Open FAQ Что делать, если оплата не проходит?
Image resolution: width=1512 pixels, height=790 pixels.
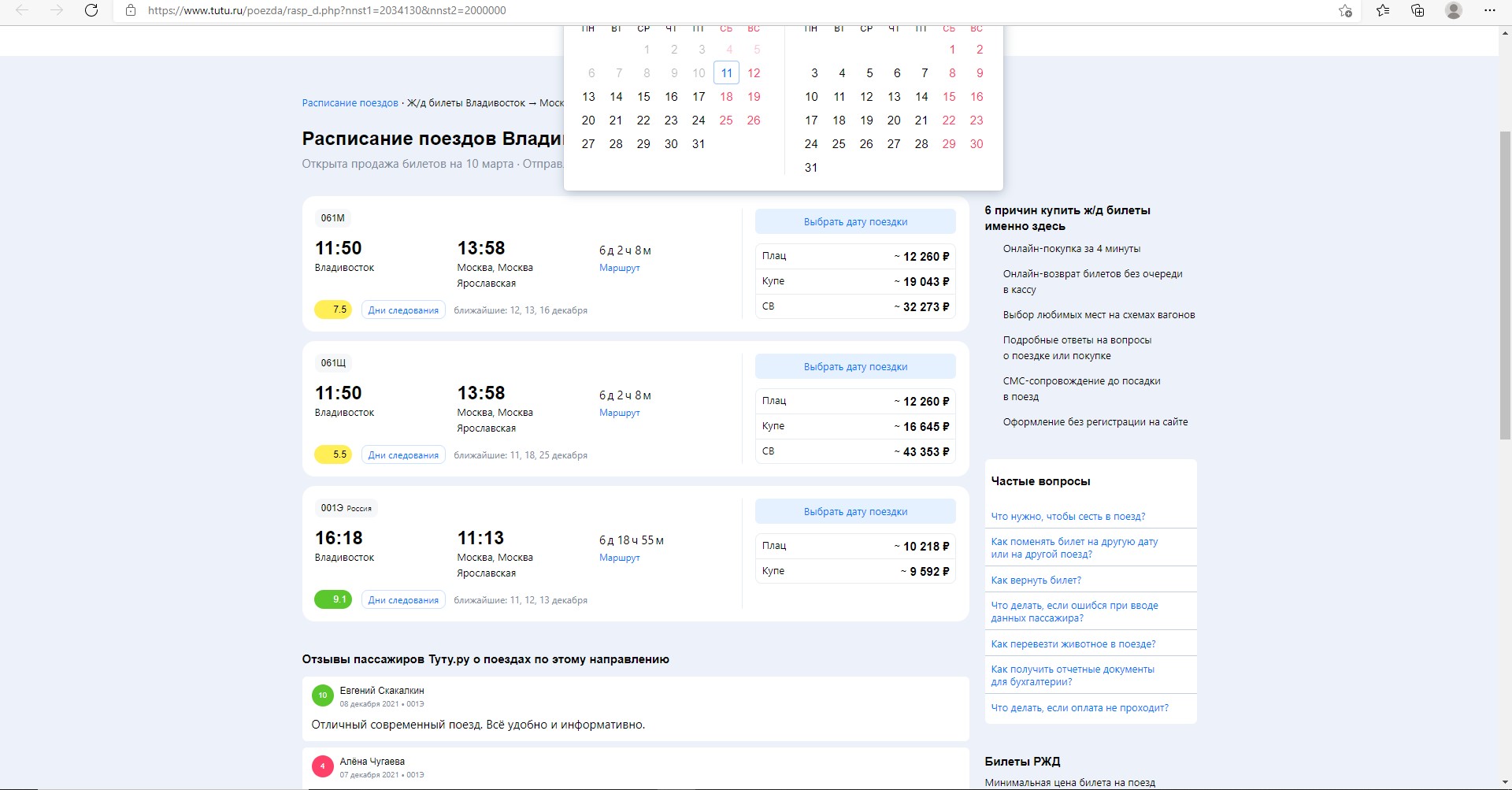point(1080,708)
